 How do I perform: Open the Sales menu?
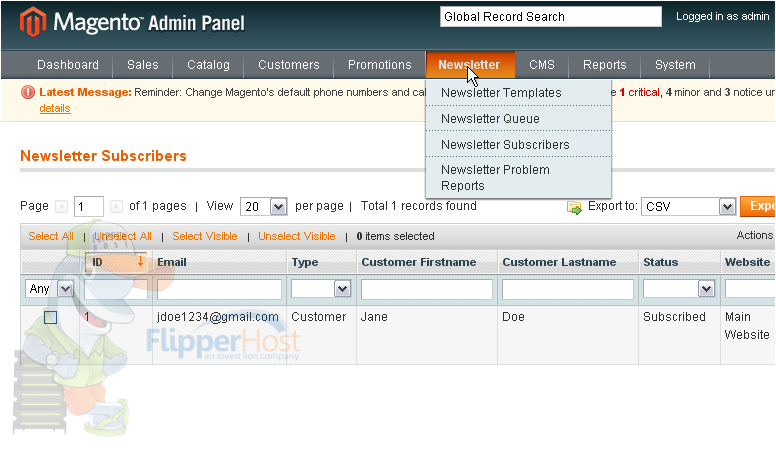click(x=143, y=65)
